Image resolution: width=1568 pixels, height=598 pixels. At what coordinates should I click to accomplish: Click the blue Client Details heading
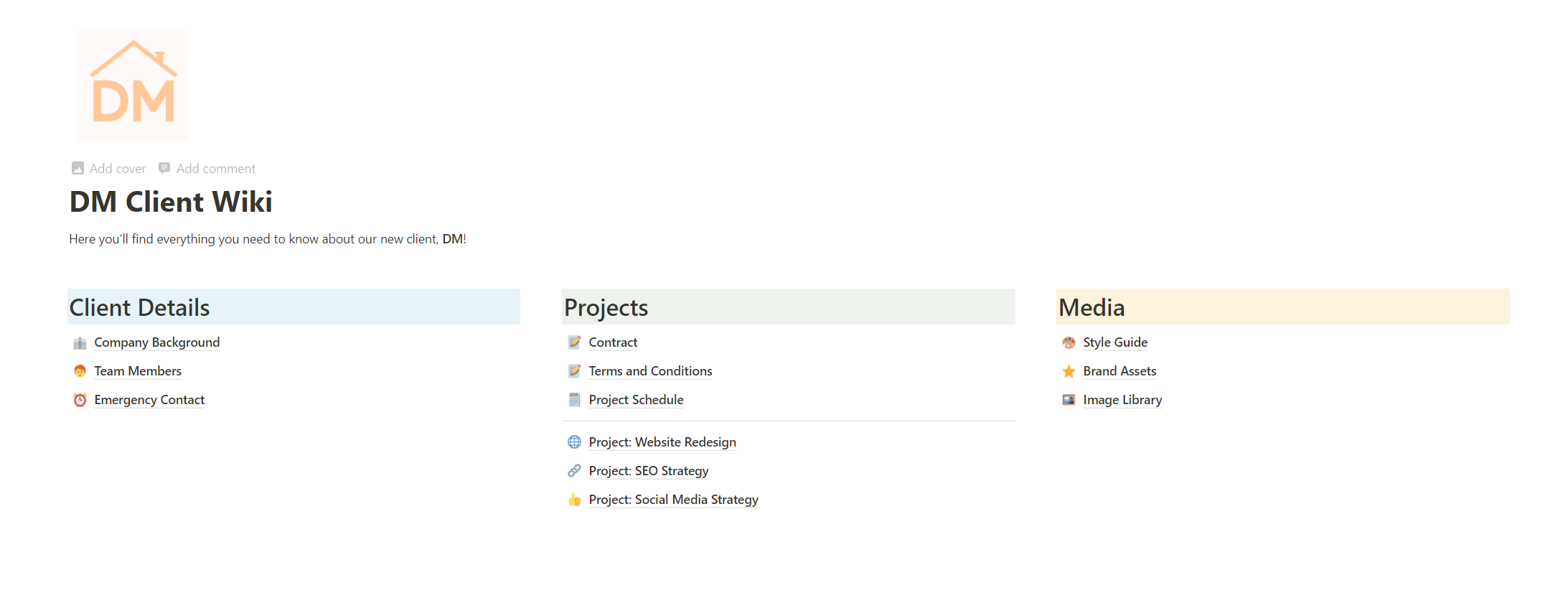pyautogui.click(x=294, y=307)
